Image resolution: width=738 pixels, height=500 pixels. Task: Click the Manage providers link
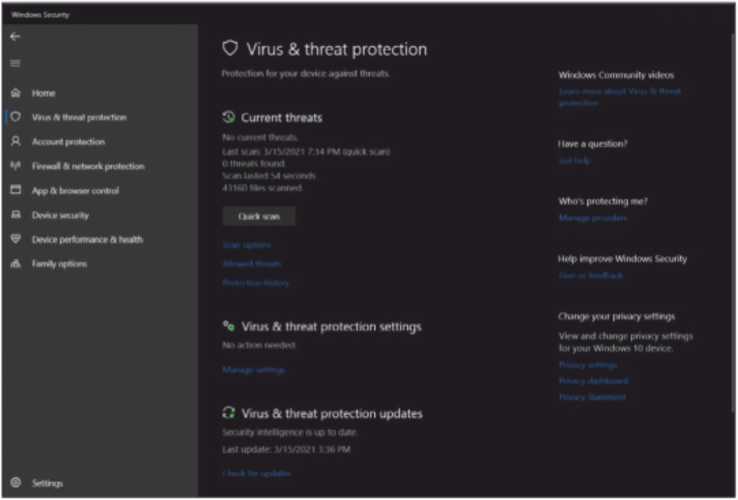coord(593,218)
